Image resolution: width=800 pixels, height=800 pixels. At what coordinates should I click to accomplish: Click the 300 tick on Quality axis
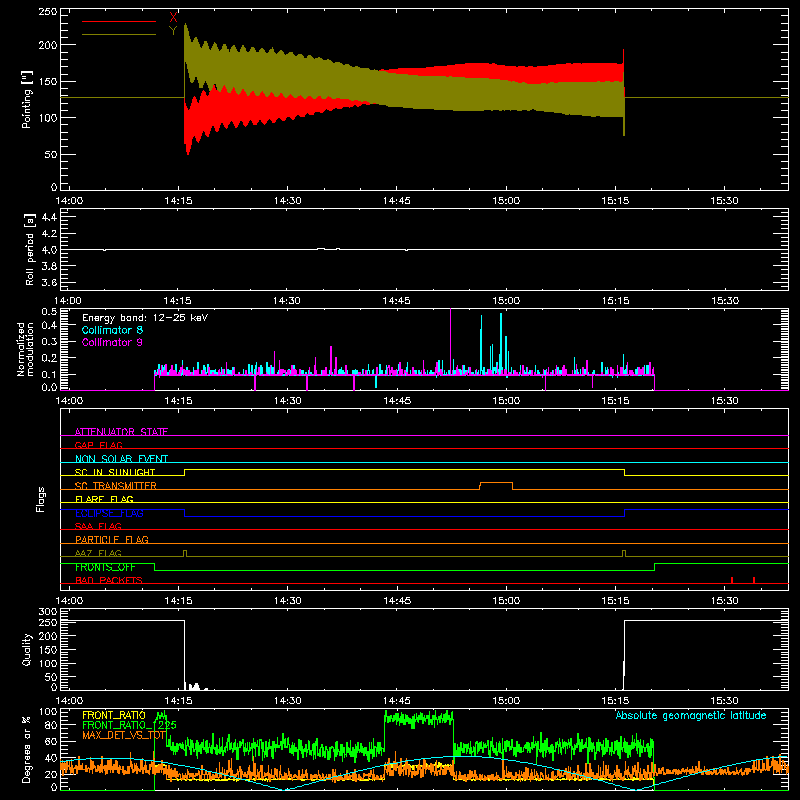[48, 611]
